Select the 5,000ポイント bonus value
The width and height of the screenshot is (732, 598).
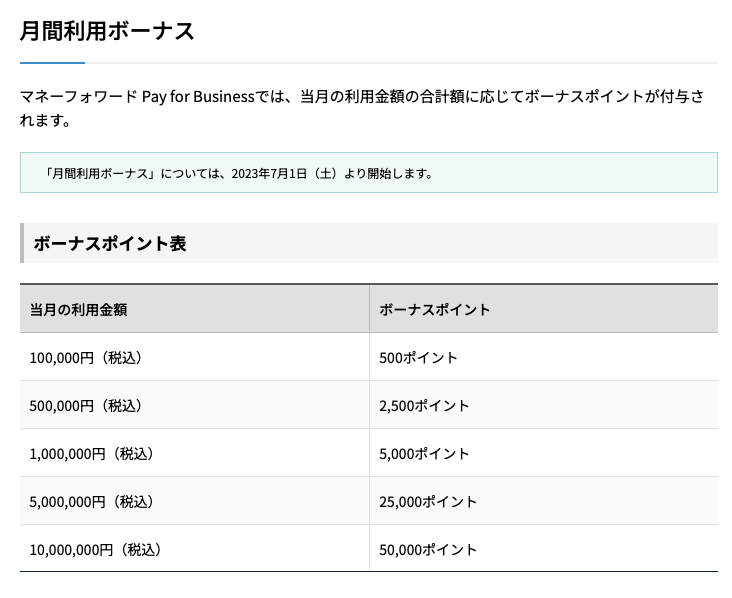(x=424, y=453)
